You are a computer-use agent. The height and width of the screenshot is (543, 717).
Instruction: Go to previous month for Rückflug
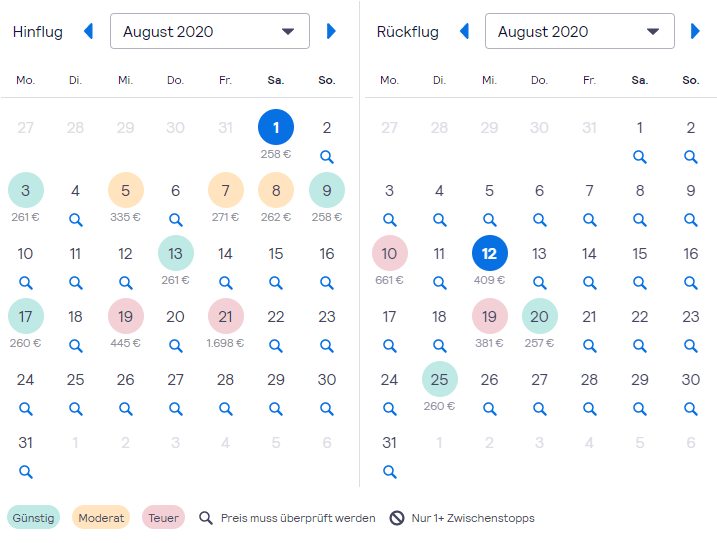(x=464, y=32)
